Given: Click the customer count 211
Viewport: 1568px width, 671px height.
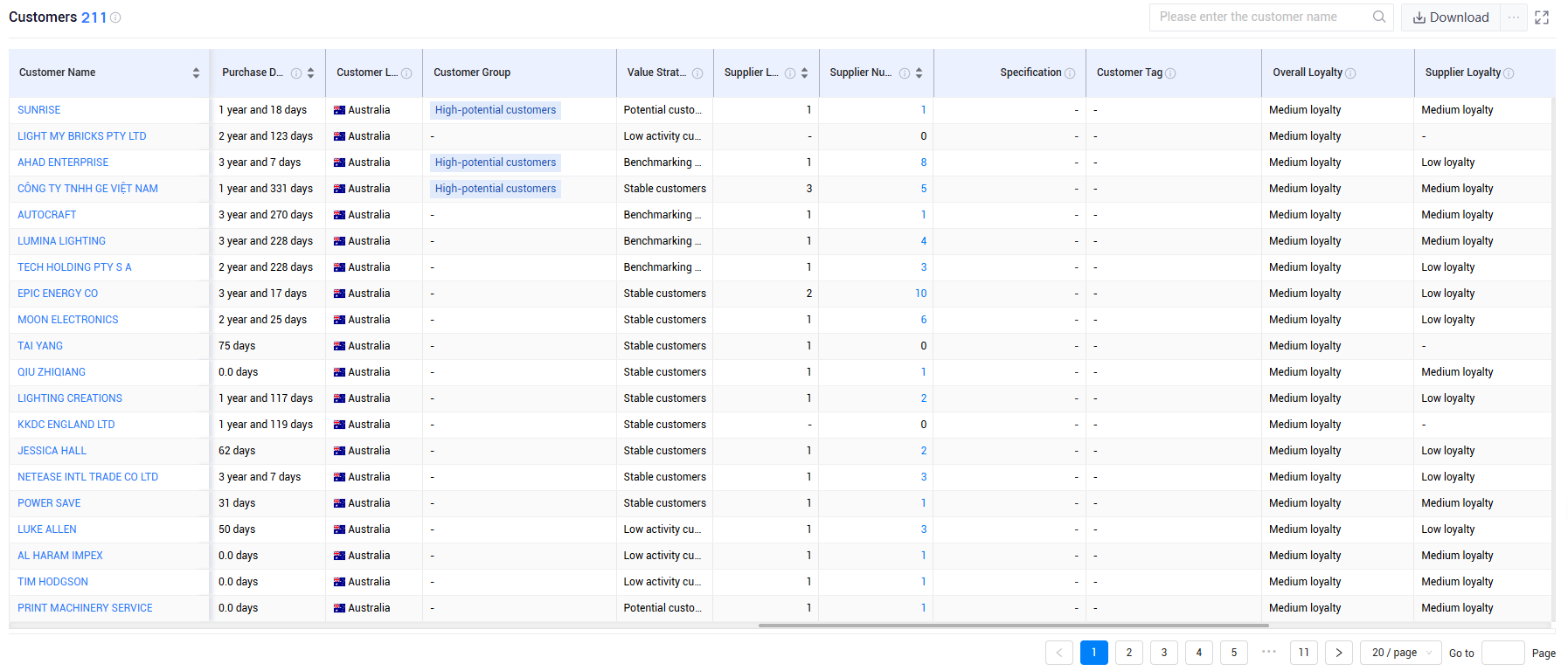Looking at the screenshot, I should tap(94, 17).
